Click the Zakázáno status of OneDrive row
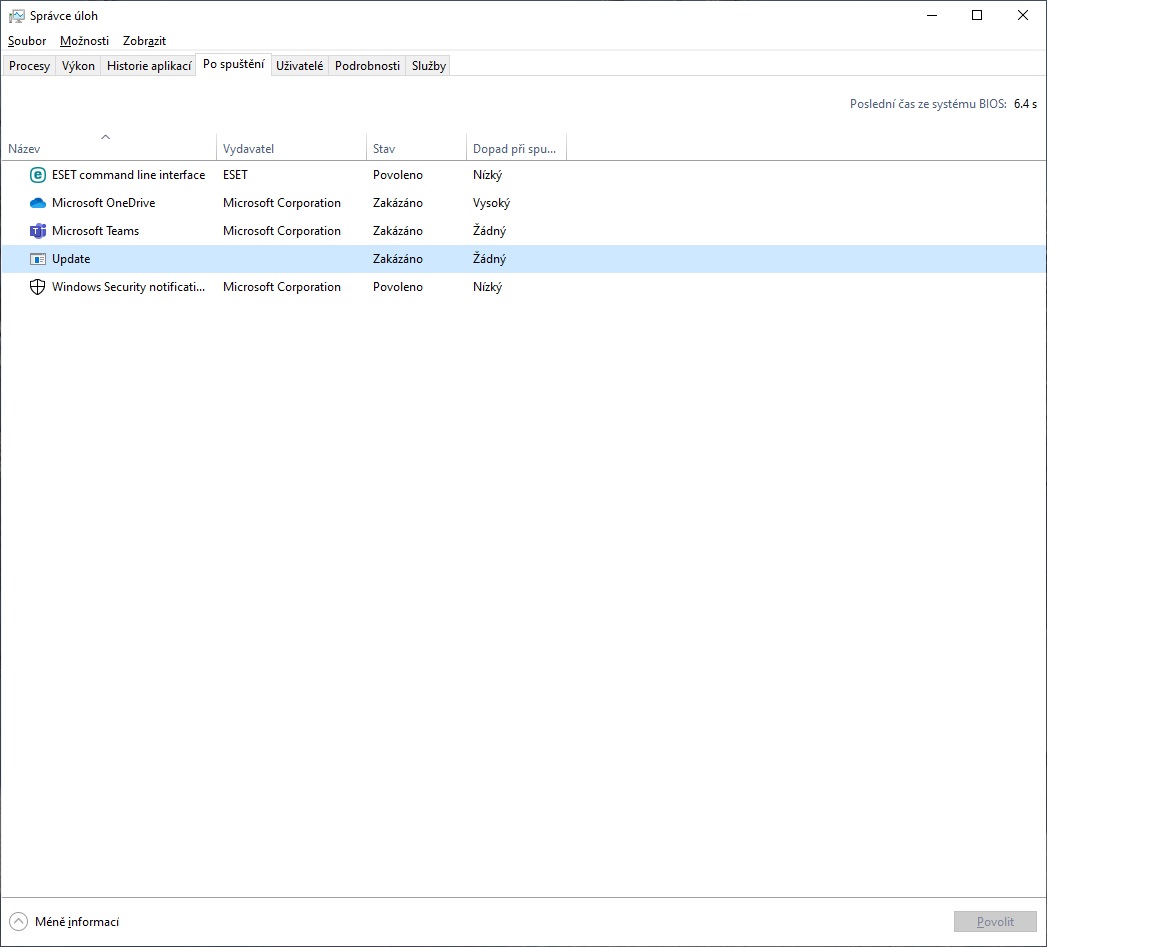The height and width of the screenshot is (947, 1152). tap(397, 203)
